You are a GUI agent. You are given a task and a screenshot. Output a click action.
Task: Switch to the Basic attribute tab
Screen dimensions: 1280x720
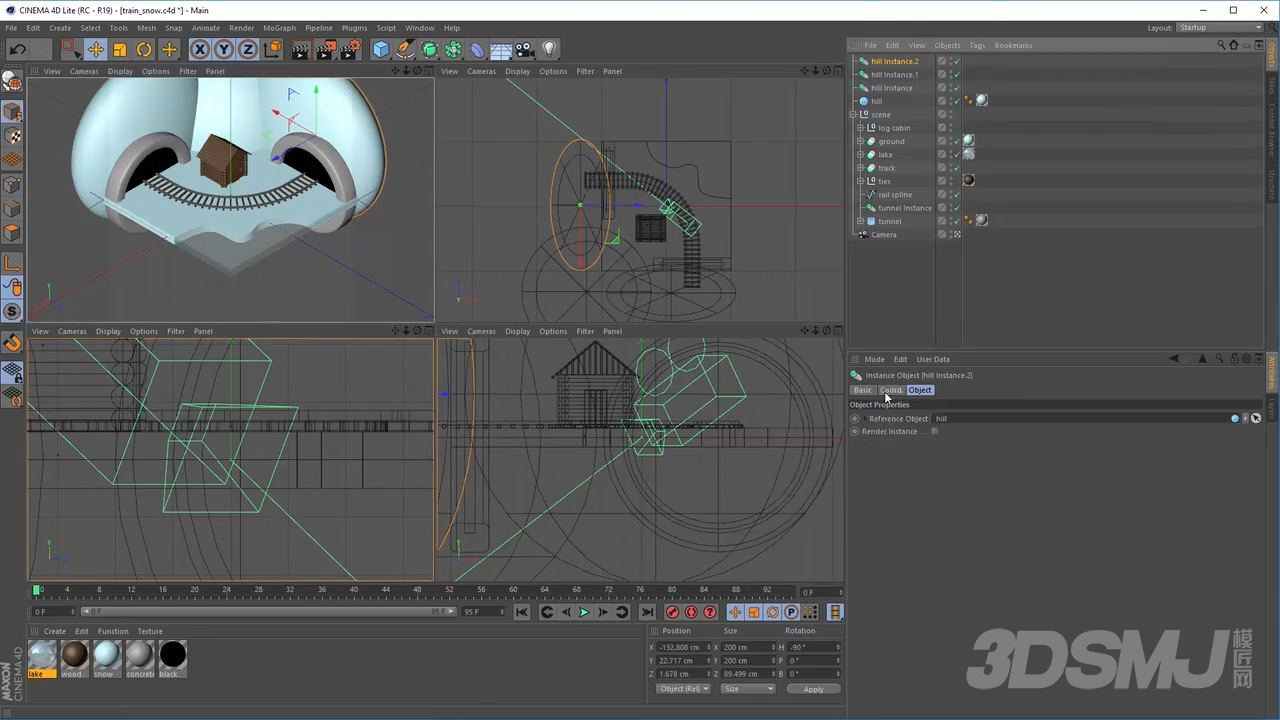862,390
